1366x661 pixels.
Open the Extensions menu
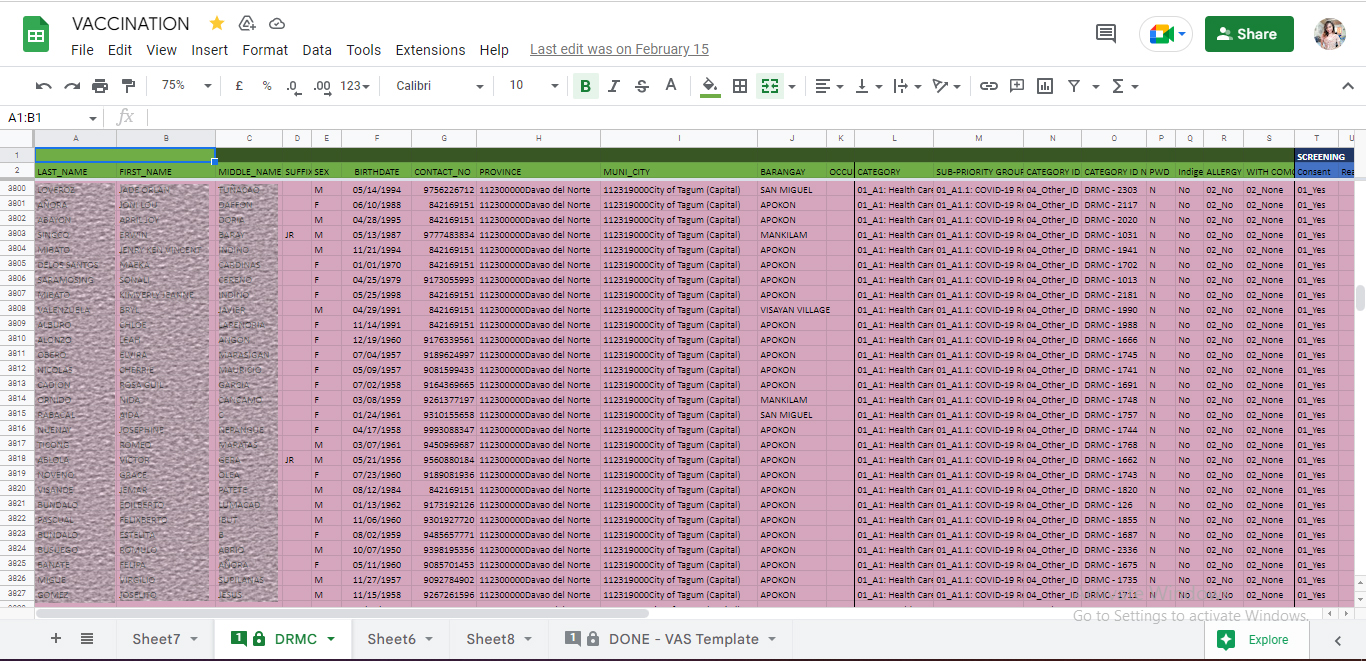pyautogui.click(x=430, y=50)
